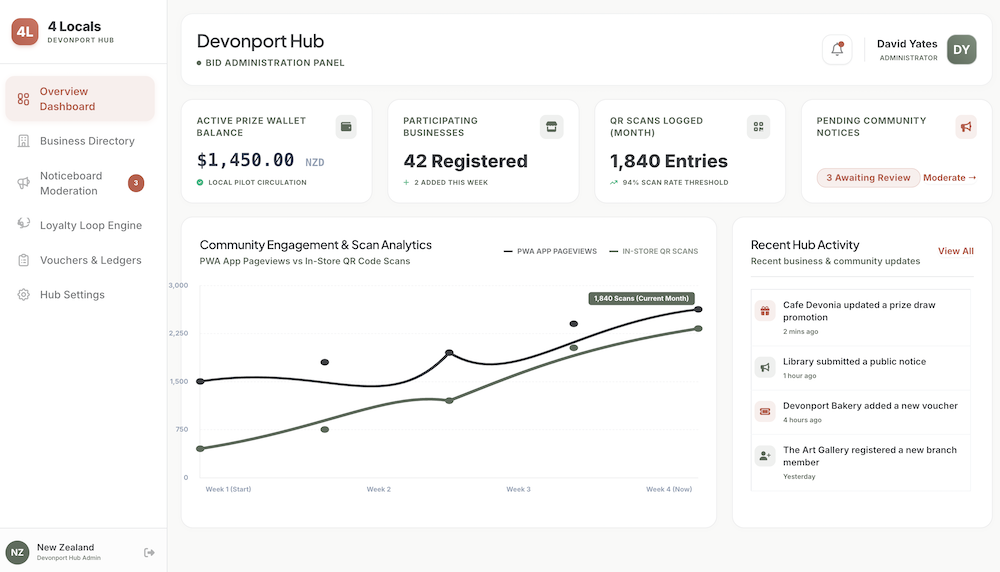Click the megaphone icon on notices card

(966, 127)
